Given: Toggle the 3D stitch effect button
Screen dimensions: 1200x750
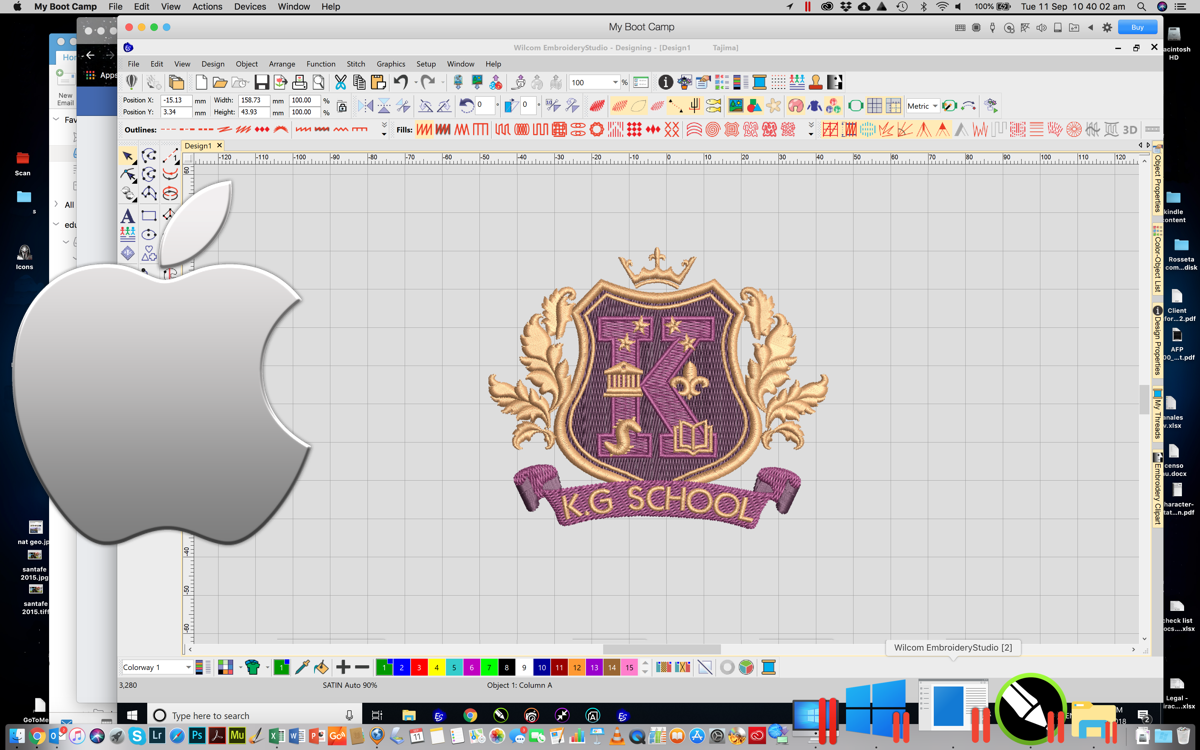Looking at the screenshot, I should (x=1129, y=129).
